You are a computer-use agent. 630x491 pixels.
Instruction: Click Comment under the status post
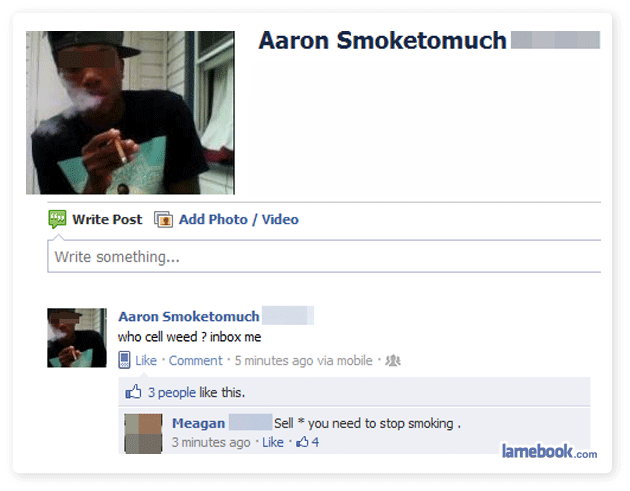tap(195, 361)
